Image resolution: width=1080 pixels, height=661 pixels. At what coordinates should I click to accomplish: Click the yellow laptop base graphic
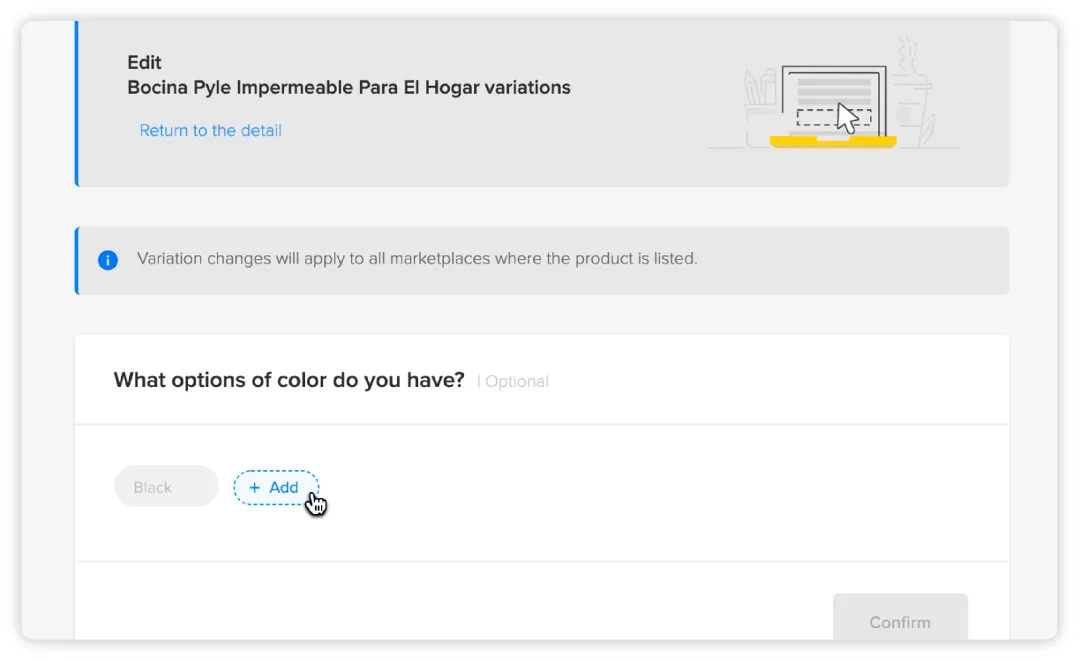(832, 143)
